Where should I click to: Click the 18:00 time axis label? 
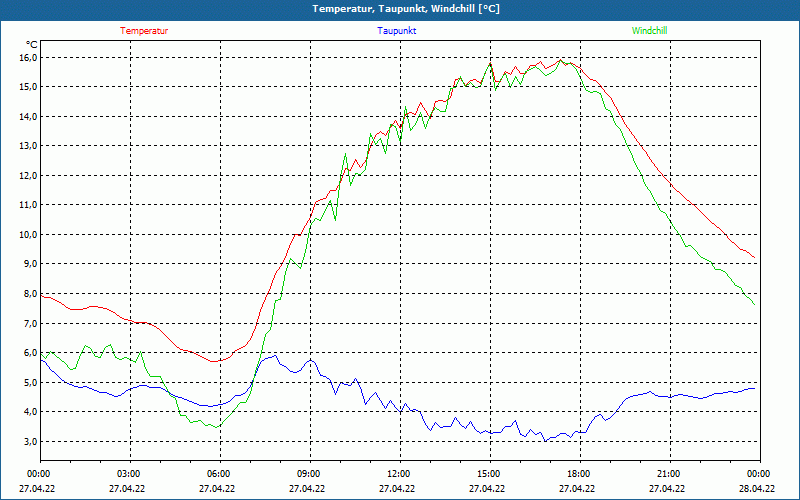coord(577,474)
